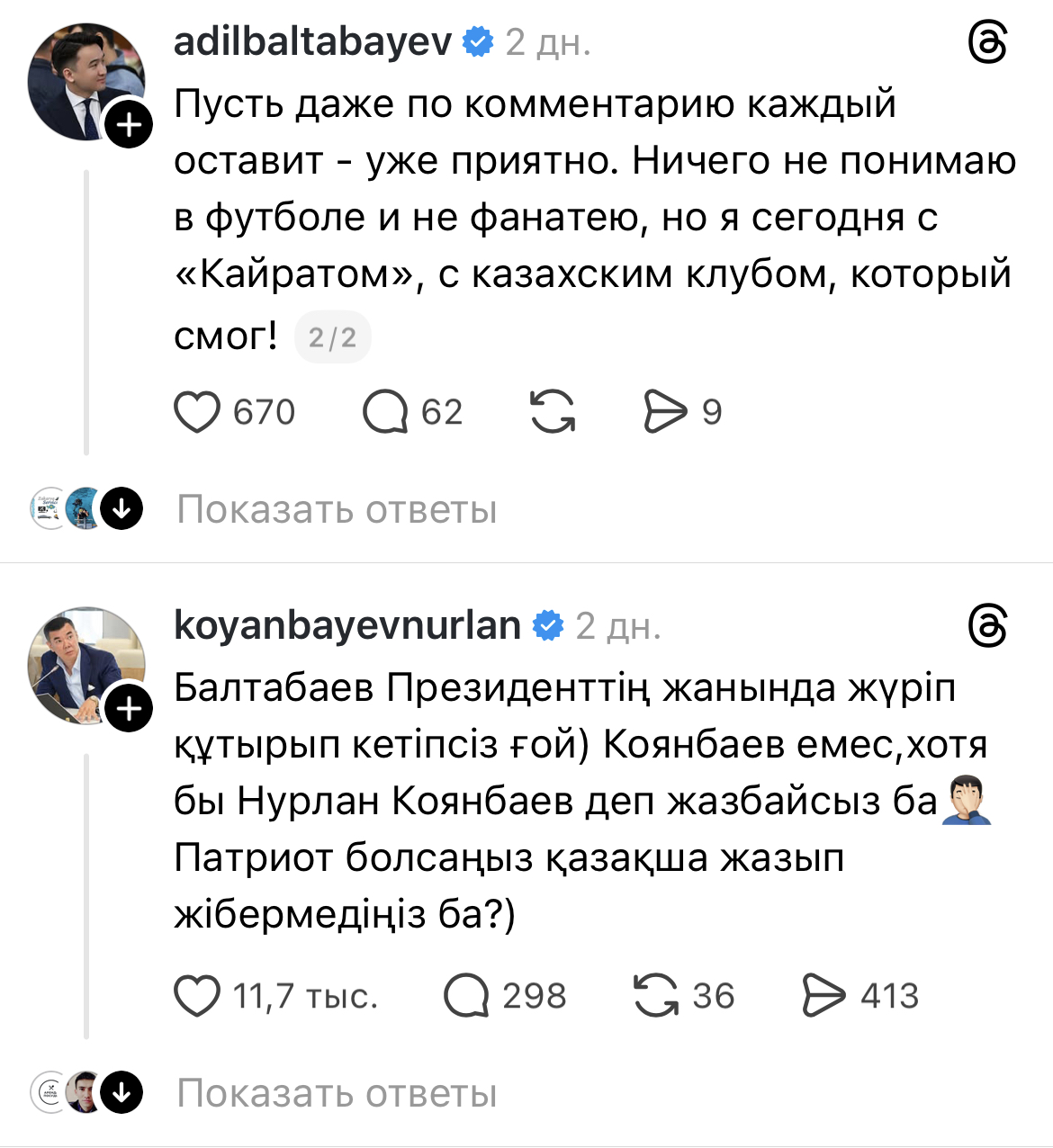
Task: Open comments on koyanbayevnurlan's post
Action: (x=466, y=996)
